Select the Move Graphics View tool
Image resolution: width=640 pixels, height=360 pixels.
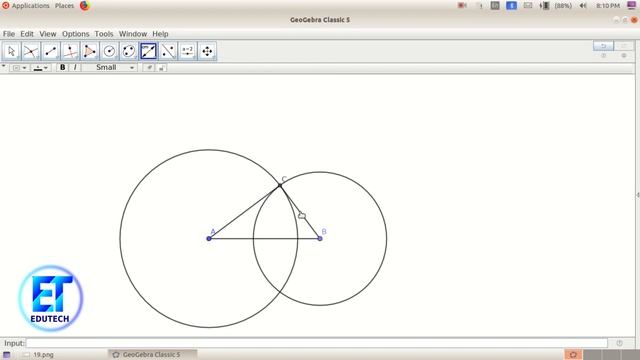coord(207,51)
